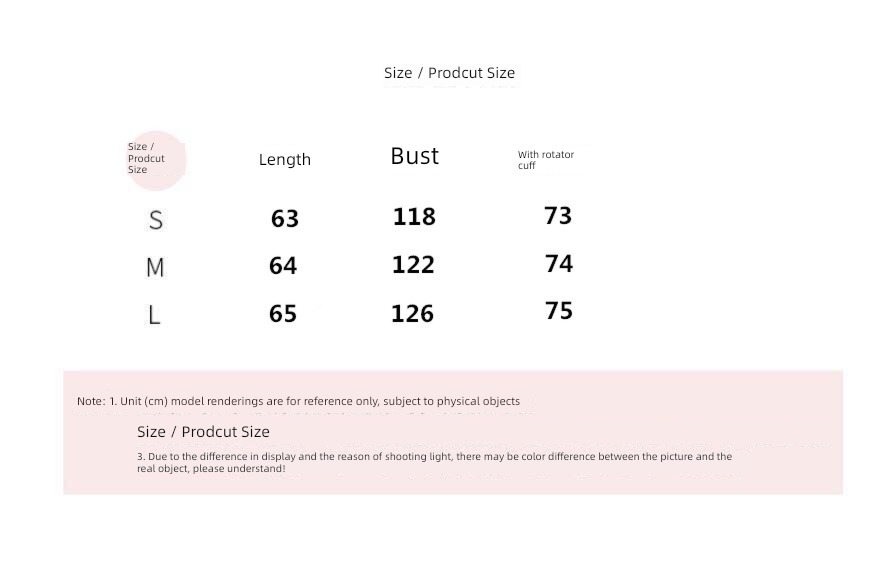Click the length value 65
Screen dimensions: 871x574
tap(283, 313)
